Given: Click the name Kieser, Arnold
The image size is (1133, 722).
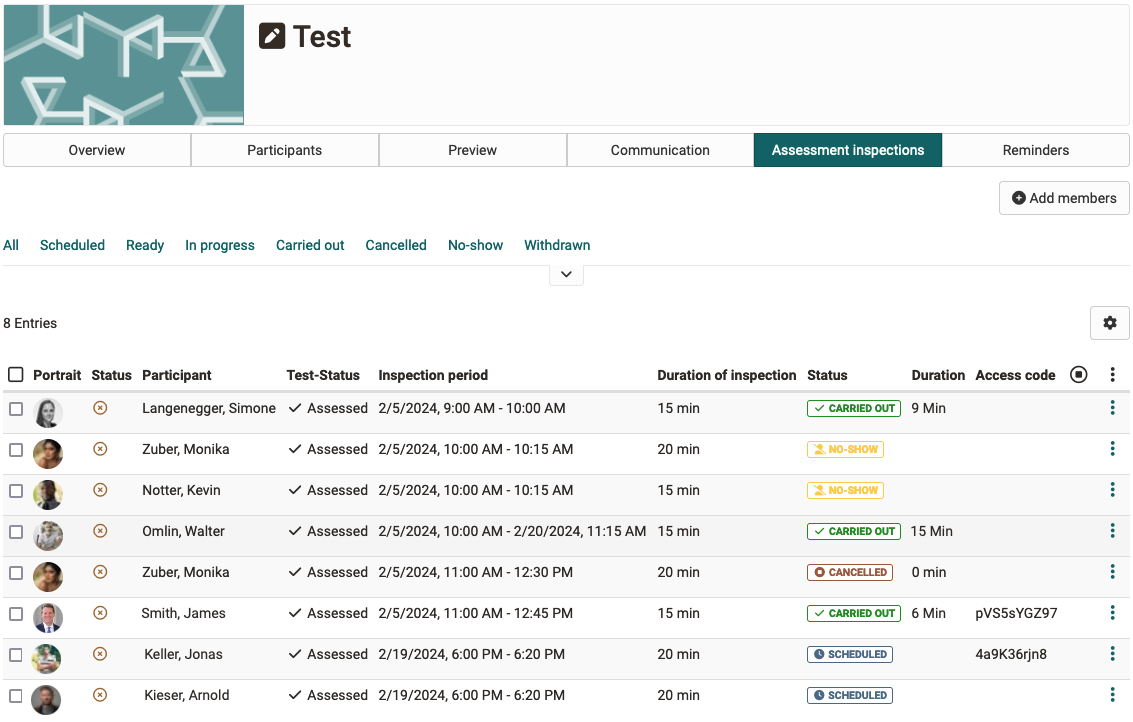Looking at the screenshot, I should pyautogui.click(x=186, y=695).
